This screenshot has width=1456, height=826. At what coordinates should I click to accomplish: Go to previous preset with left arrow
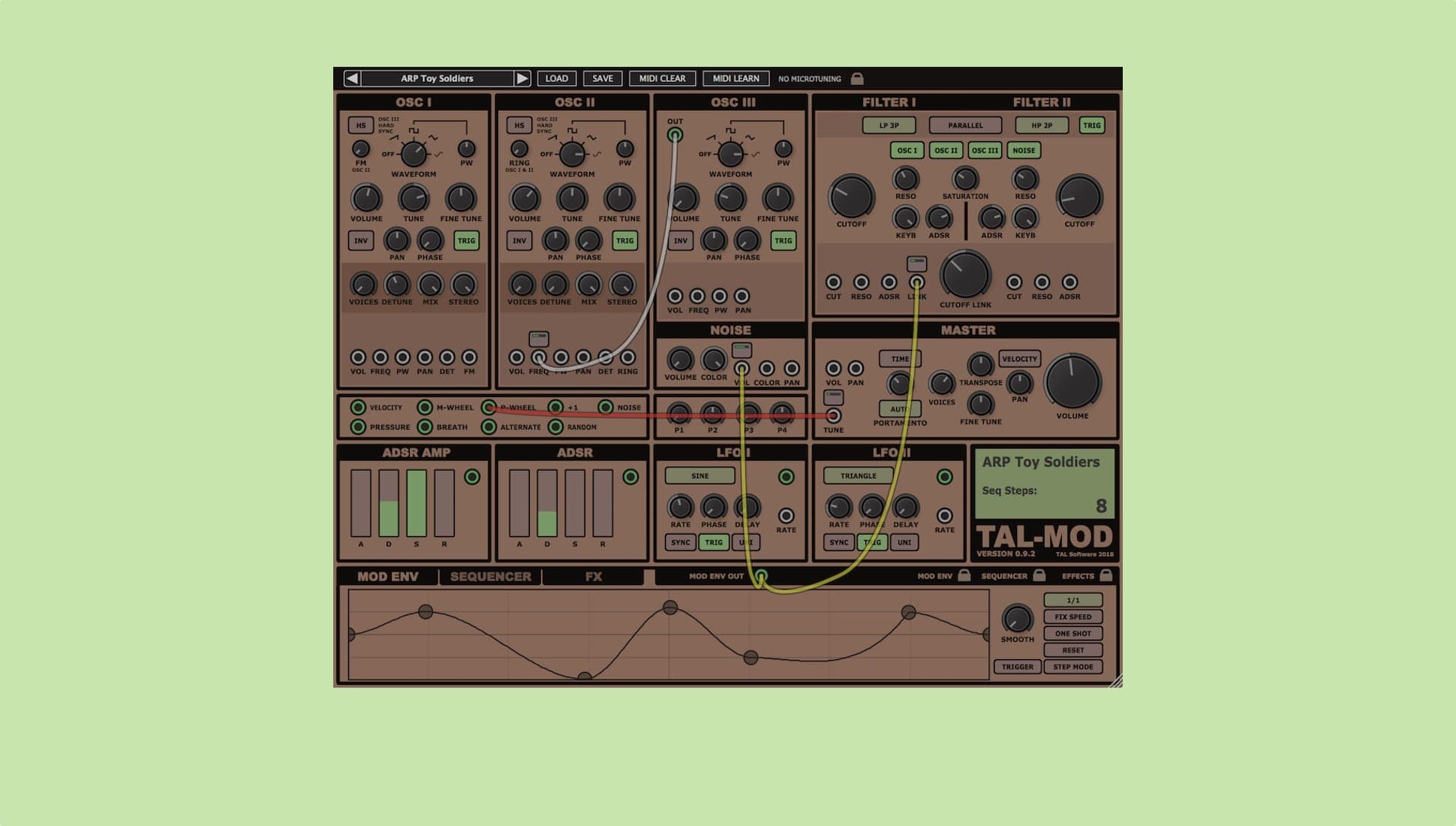pyautogui.click(x=352, y=78)
